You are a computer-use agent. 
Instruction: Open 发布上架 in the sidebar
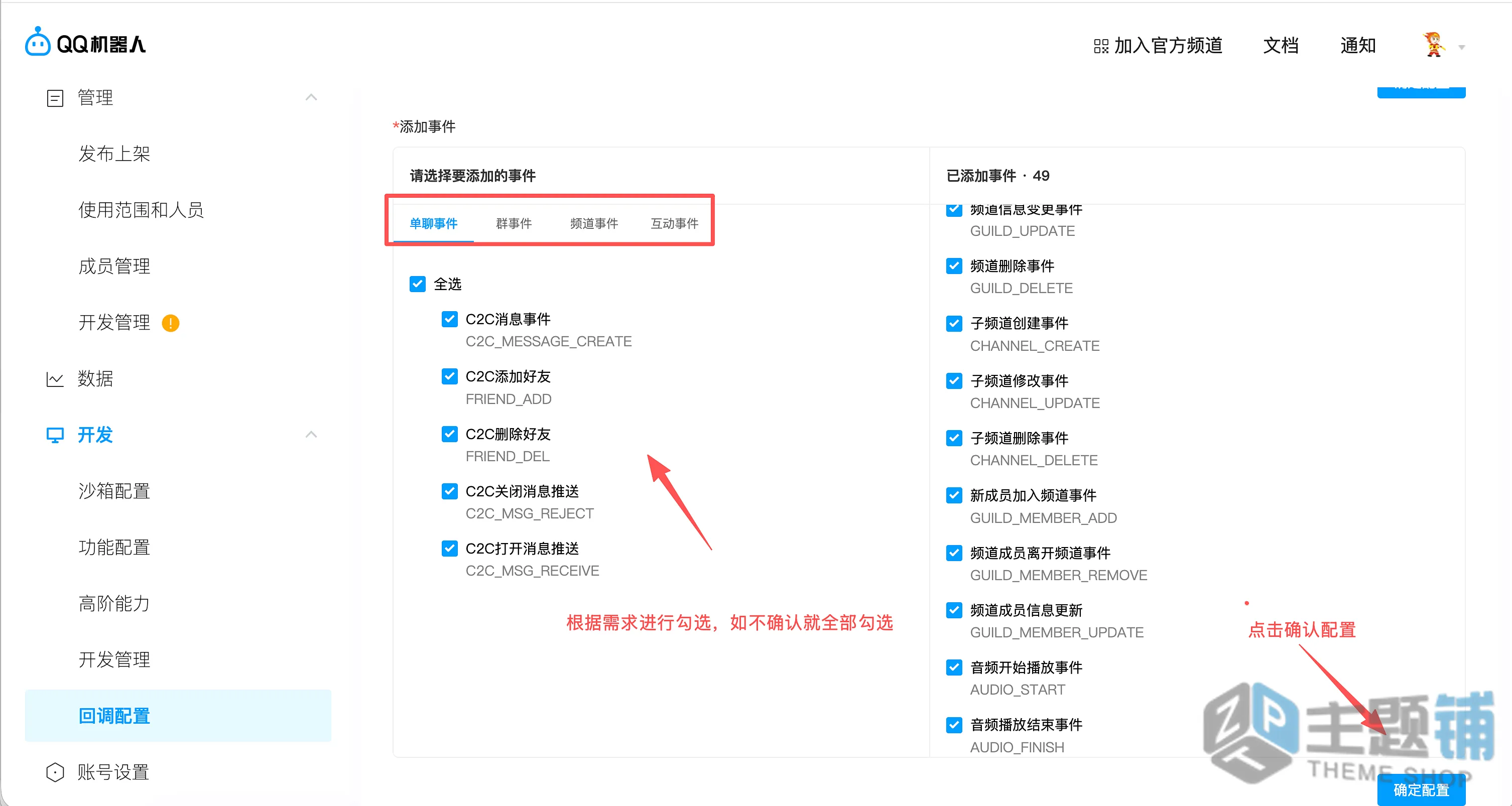(114, 154)
